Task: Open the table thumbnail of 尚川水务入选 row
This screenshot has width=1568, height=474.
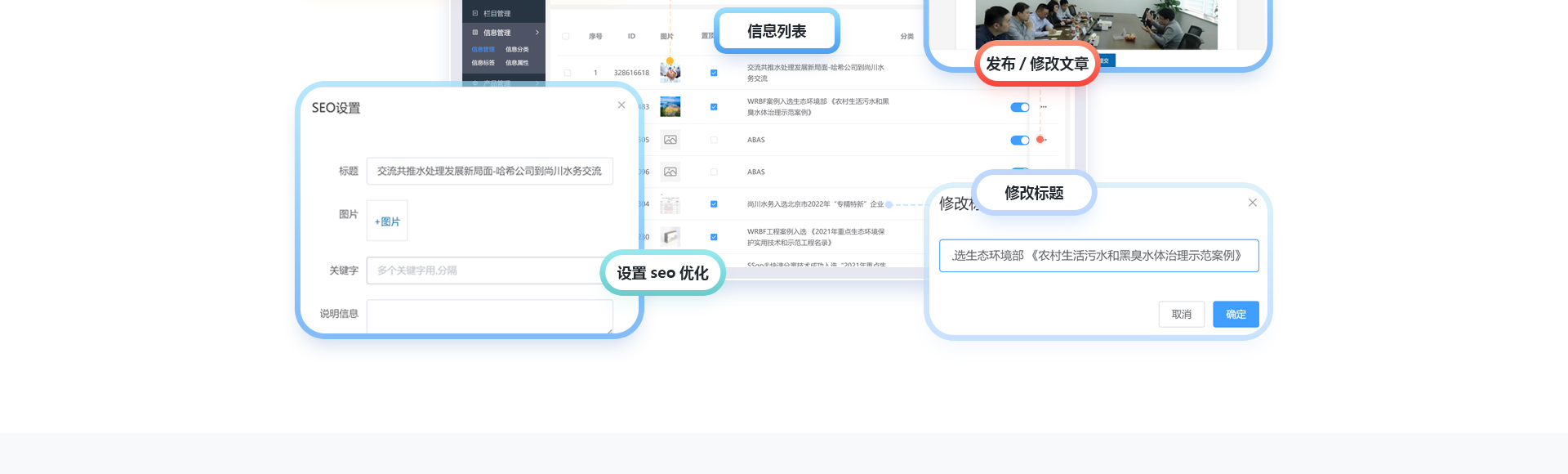Action: pyautogui.click(x=670, y=204)
